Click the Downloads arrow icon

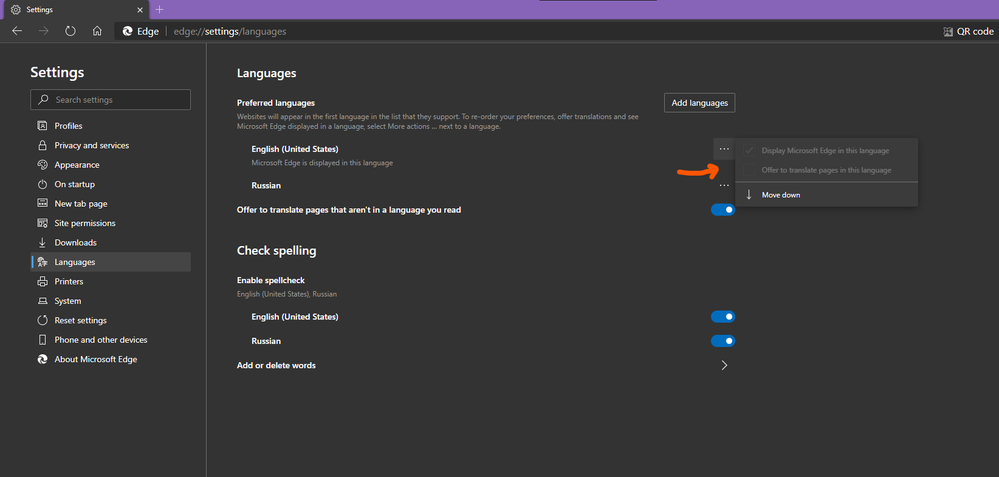tap(42, 243)
